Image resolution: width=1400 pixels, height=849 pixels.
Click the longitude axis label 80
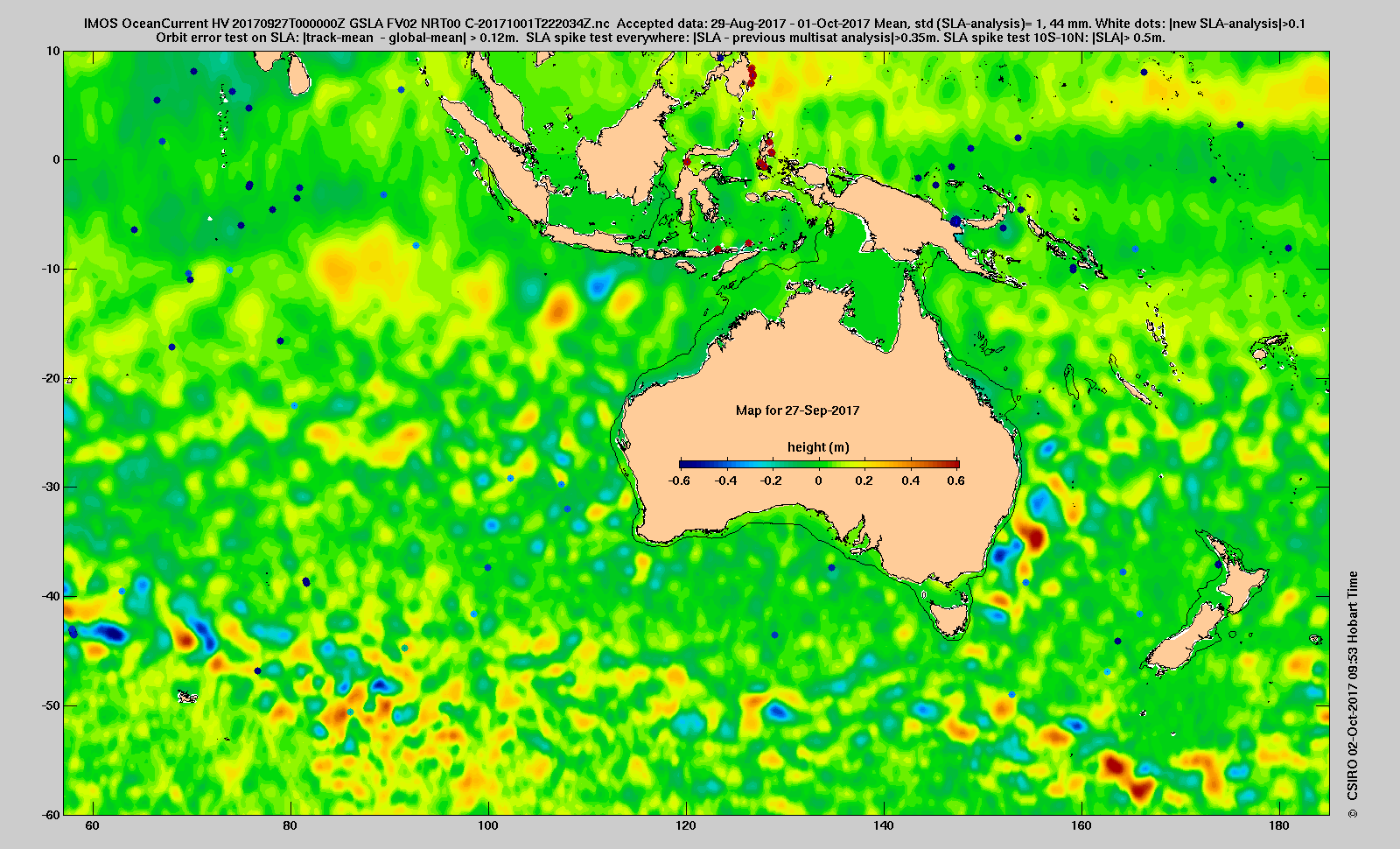click(290, 825)
